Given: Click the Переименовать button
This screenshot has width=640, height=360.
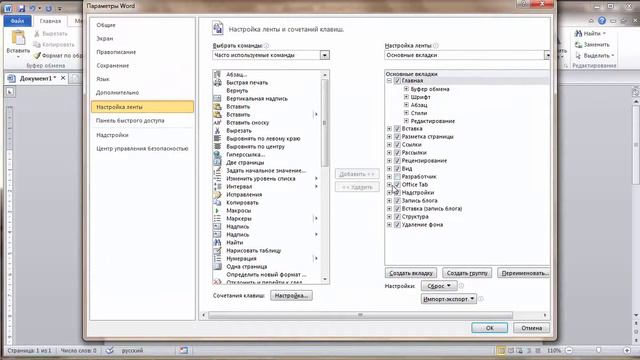Looking at the screenshot, I should tap(524, 273).
